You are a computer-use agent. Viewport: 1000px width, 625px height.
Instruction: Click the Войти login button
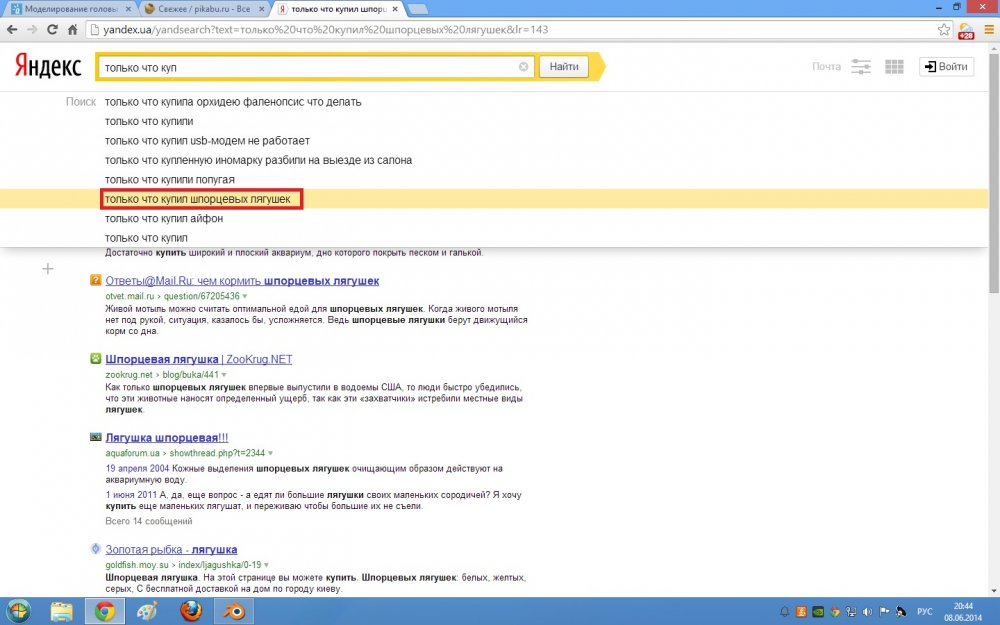coord(946,66)
